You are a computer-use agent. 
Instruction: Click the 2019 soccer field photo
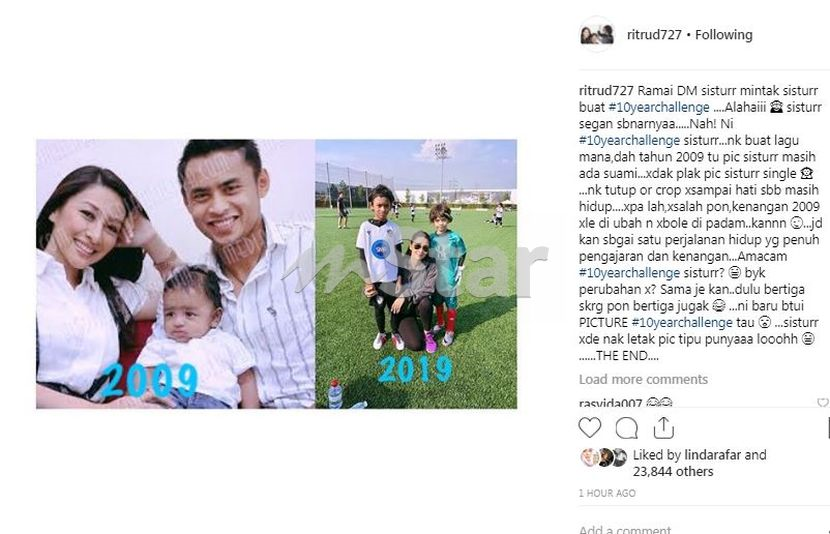coord(416,274)
